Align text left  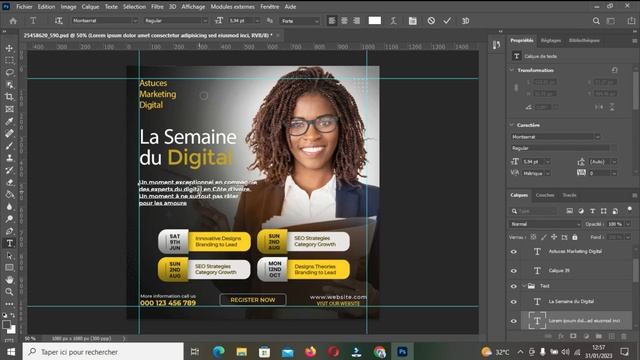[x=332, y=21]
